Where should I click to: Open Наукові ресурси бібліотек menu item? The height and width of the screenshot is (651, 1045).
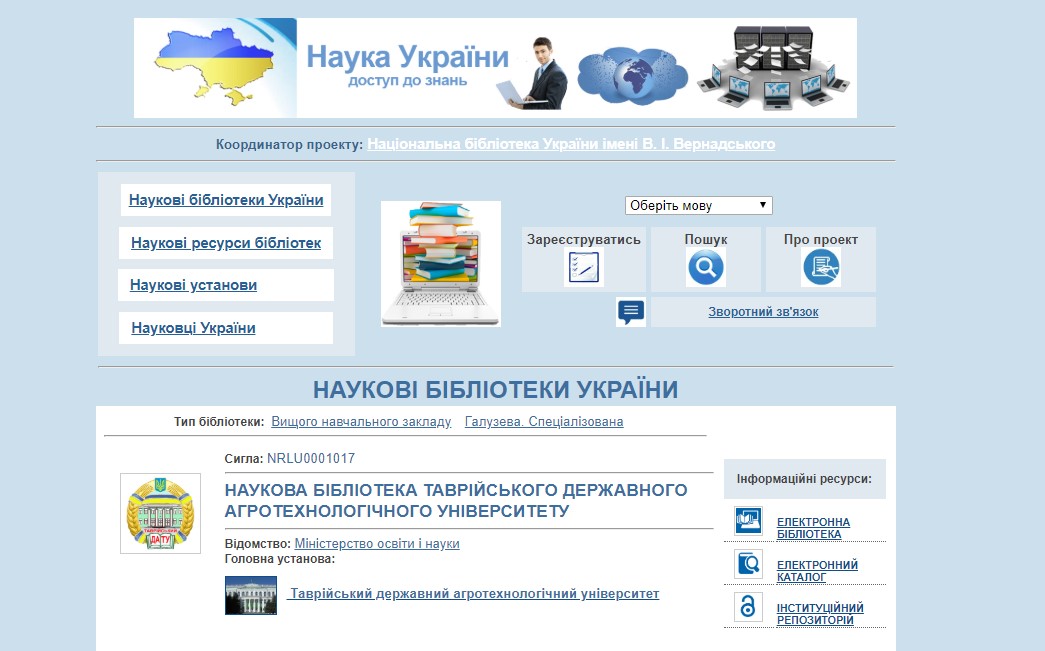(226, 243)
